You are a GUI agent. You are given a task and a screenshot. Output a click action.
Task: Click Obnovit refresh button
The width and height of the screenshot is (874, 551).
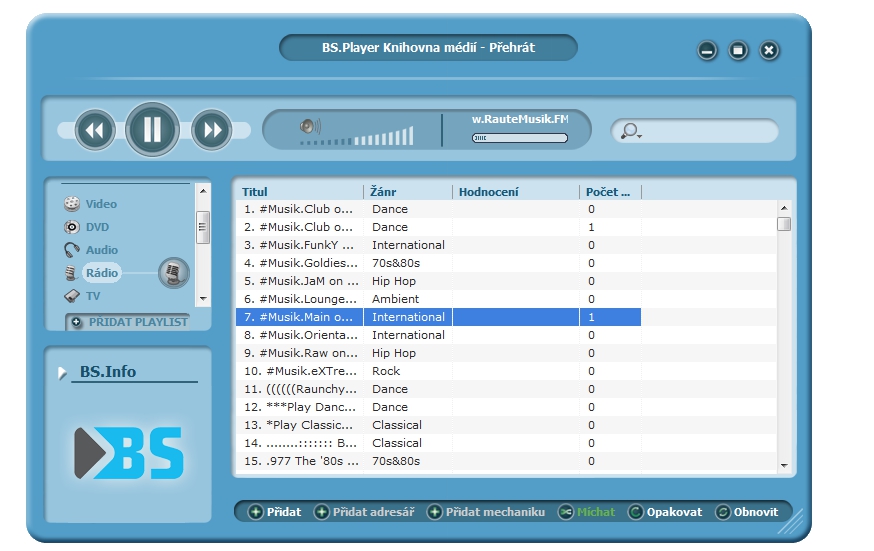[747, 512]
